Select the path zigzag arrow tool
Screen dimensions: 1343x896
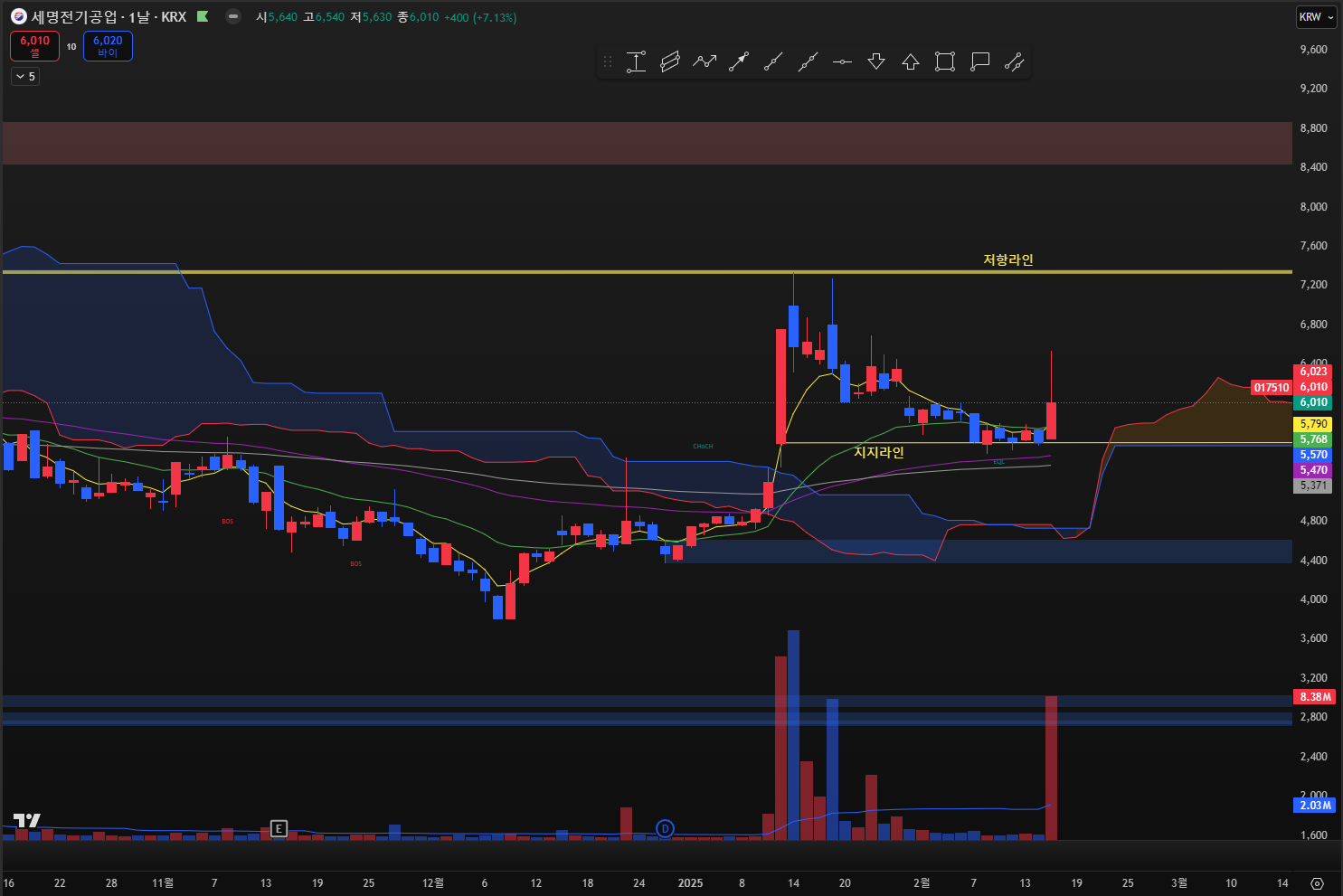click(x=705, y=61)
